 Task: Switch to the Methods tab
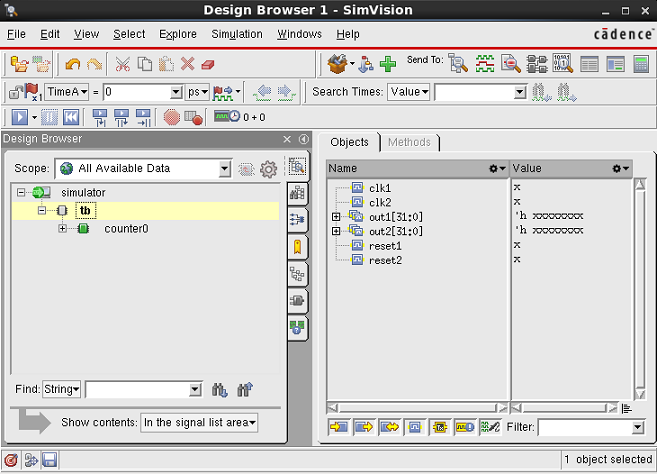tap(409, 142)
